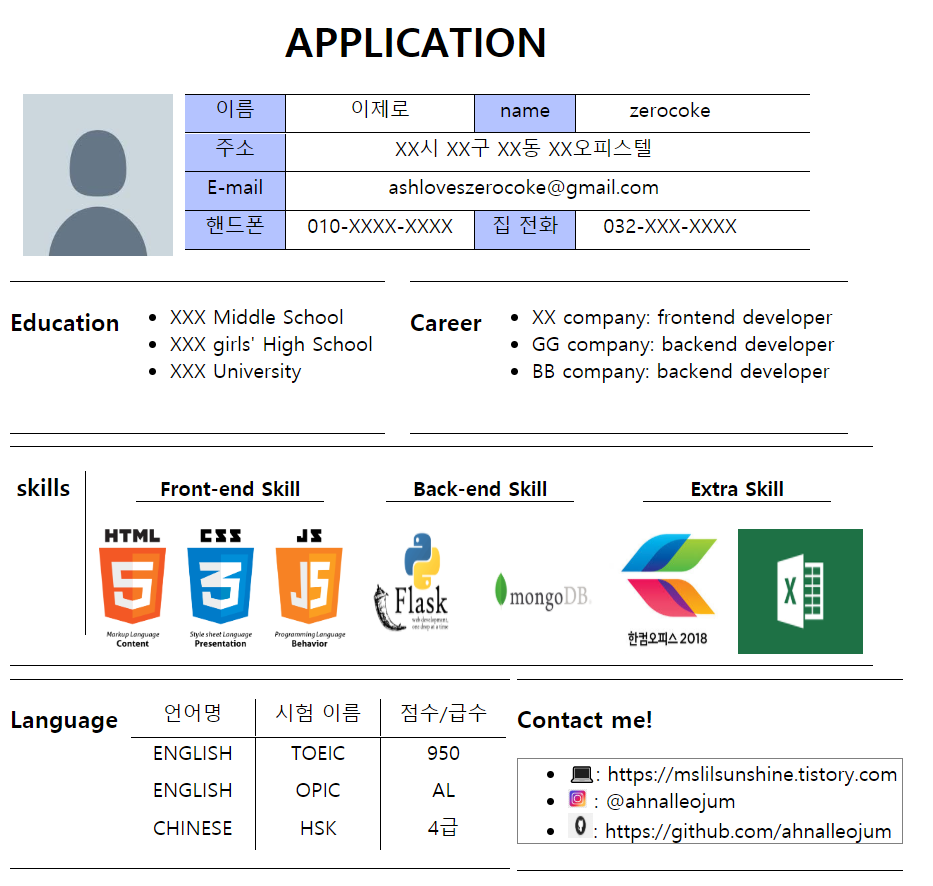Viewport: 933px width, 886px height.
Task: Click the Flask Python logo
Action: (412, 582)
